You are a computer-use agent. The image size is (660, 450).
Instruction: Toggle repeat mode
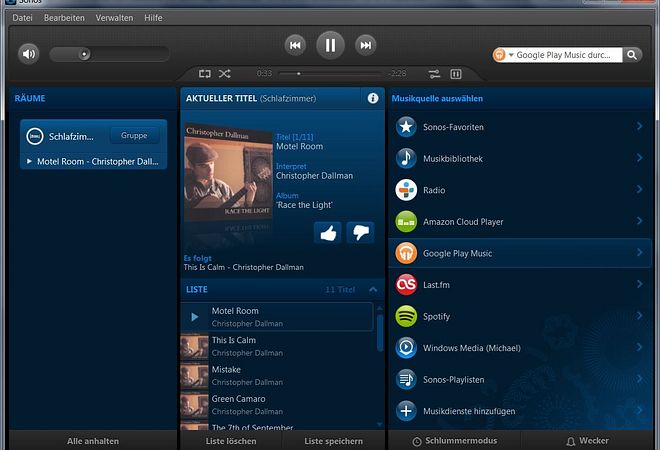pos(205,74)
